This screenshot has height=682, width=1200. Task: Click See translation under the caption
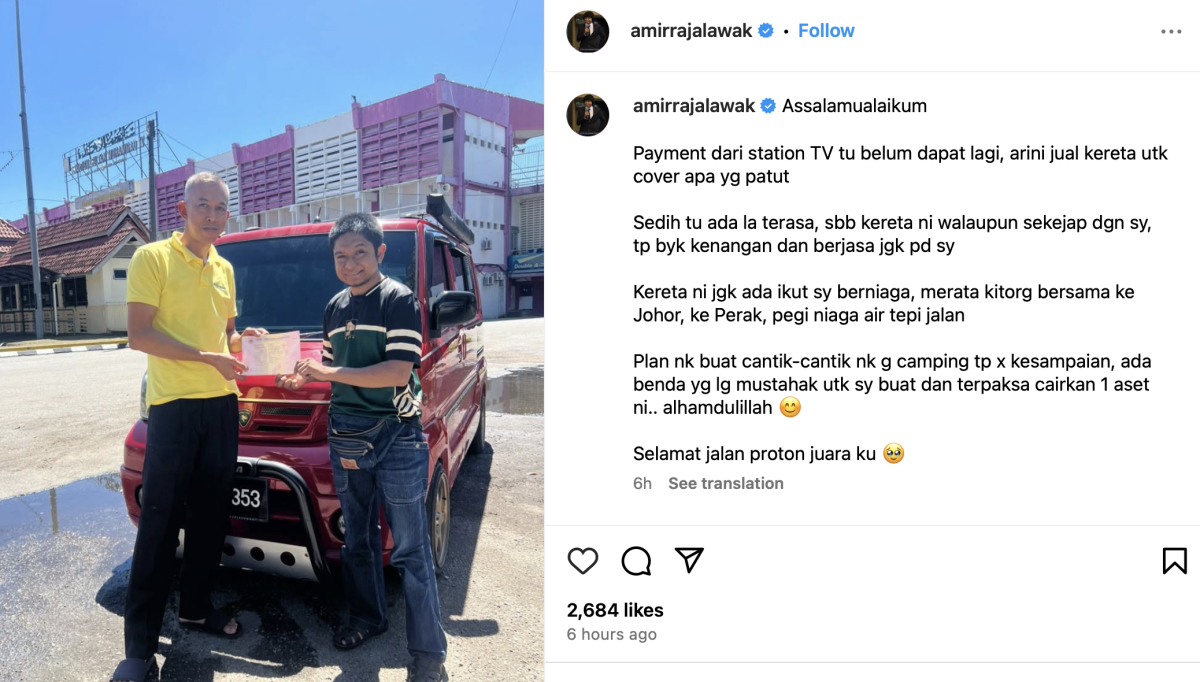pyautogui.click(x=726, y=483)
